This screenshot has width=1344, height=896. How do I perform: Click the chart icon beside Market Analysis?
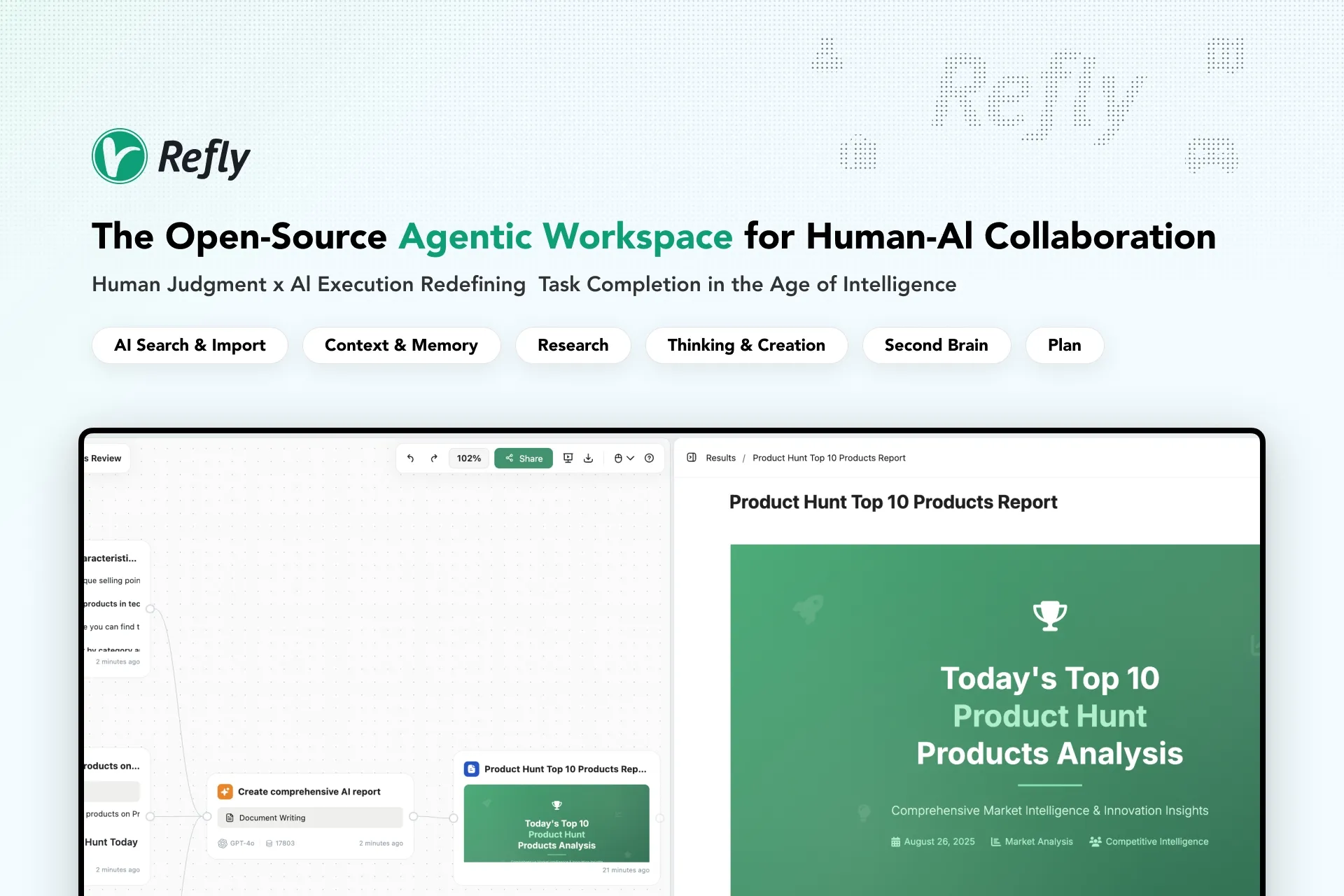click(995, 842)
